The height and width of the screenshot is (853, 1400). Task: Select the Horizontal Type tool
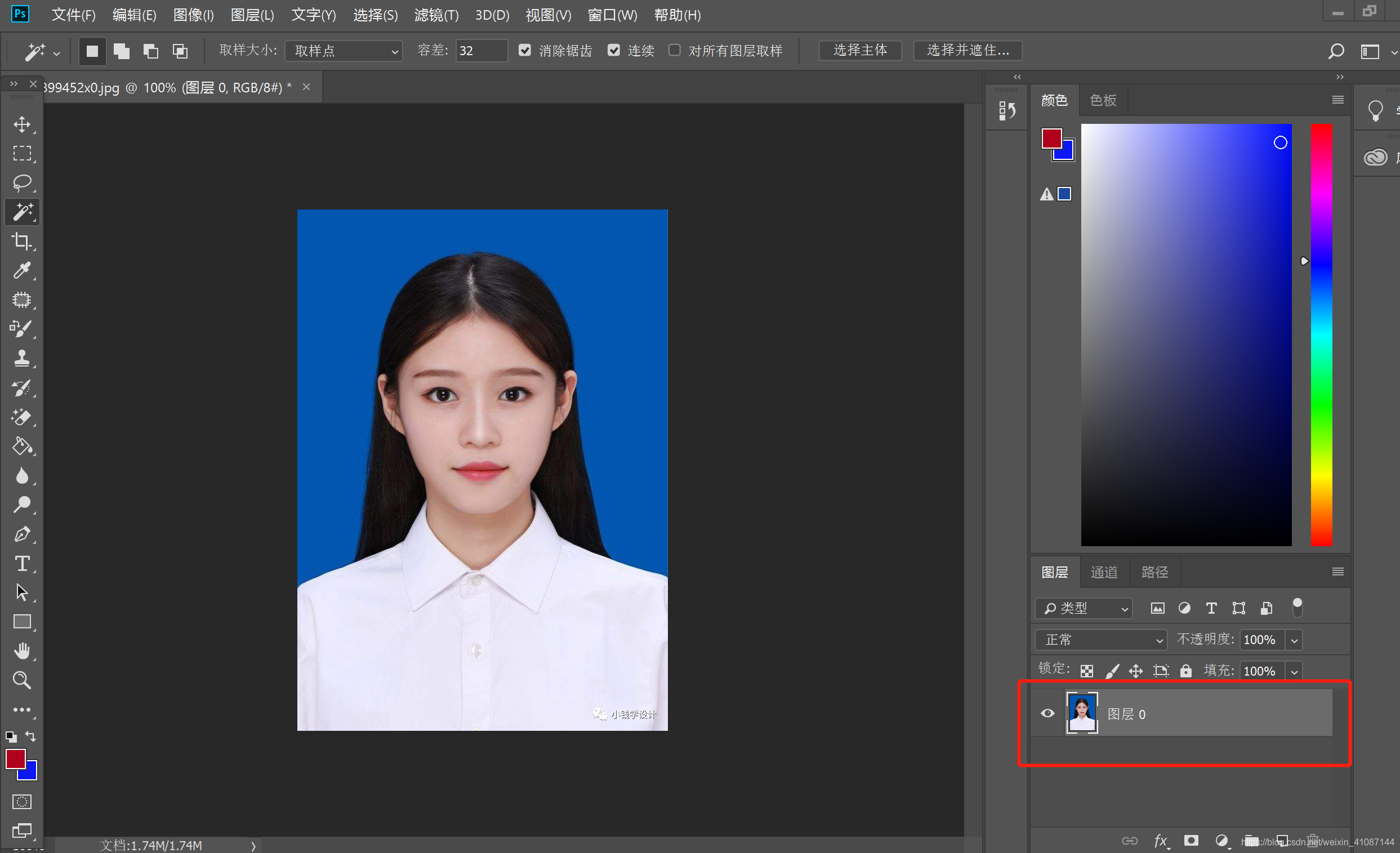click(21, 564)
